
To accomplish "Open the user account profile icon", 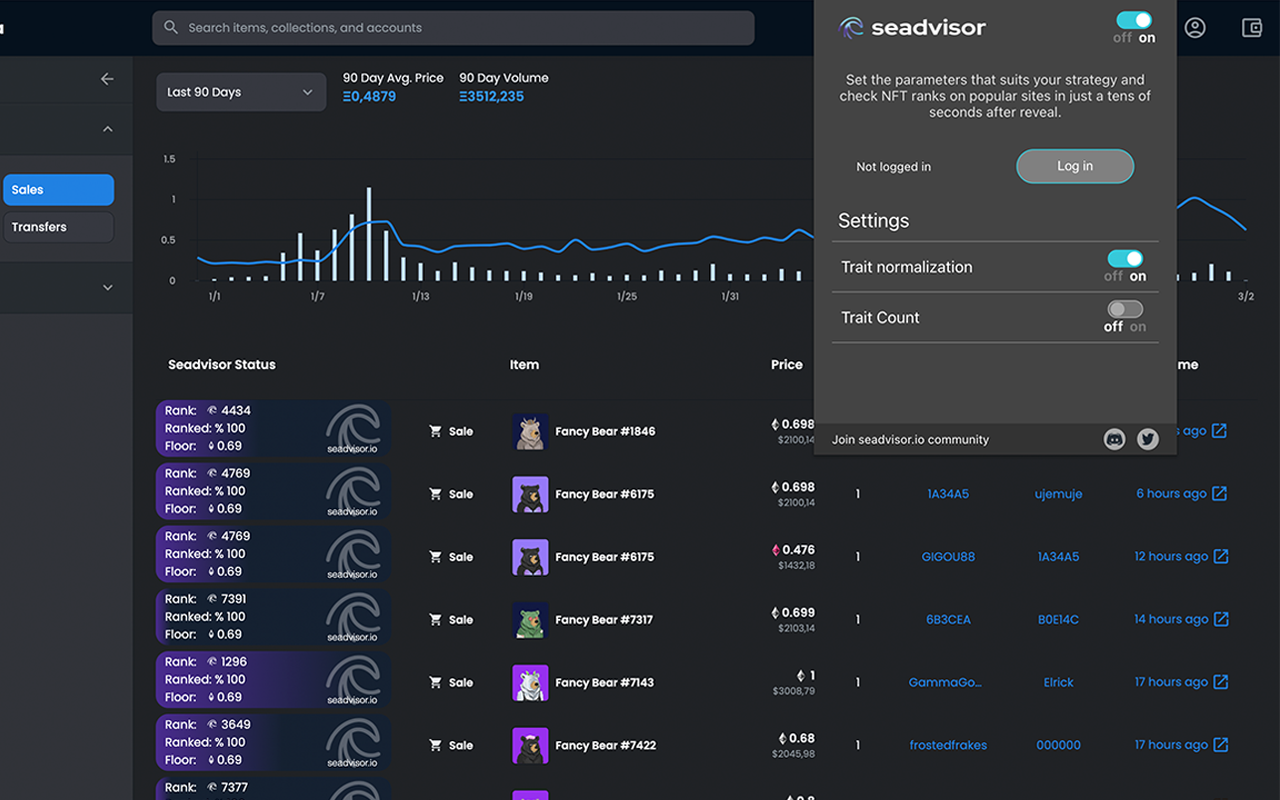I will (1195, 28).
